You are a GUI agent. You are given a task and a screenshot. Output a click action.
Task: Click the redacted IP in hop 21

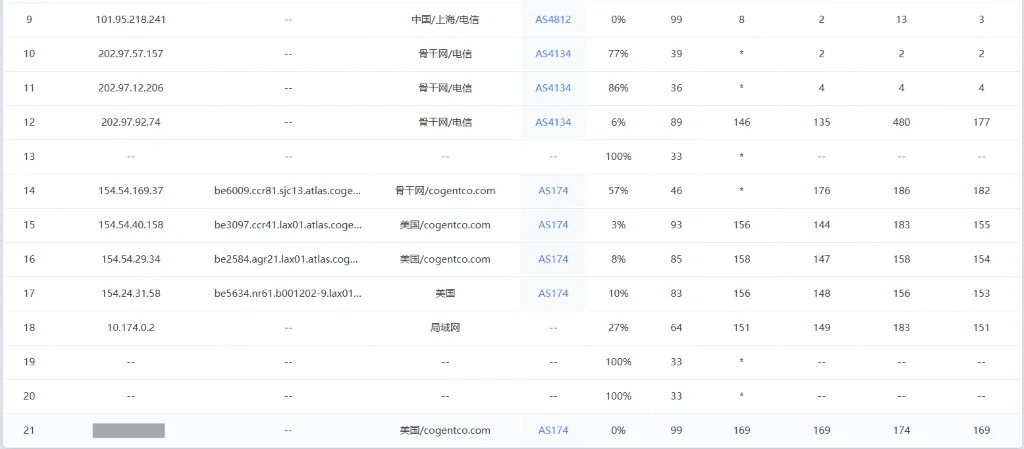click(x=129, y=430)
